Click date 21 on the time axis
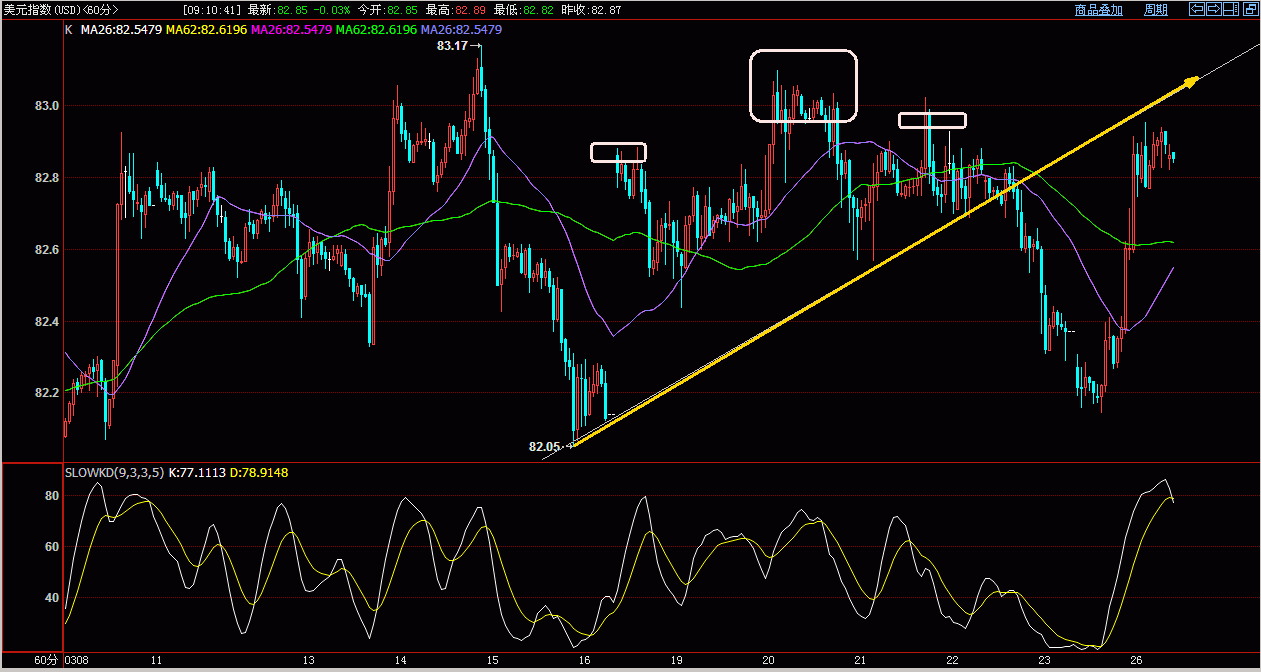1261x672 pixels. (x=861, y=662)
